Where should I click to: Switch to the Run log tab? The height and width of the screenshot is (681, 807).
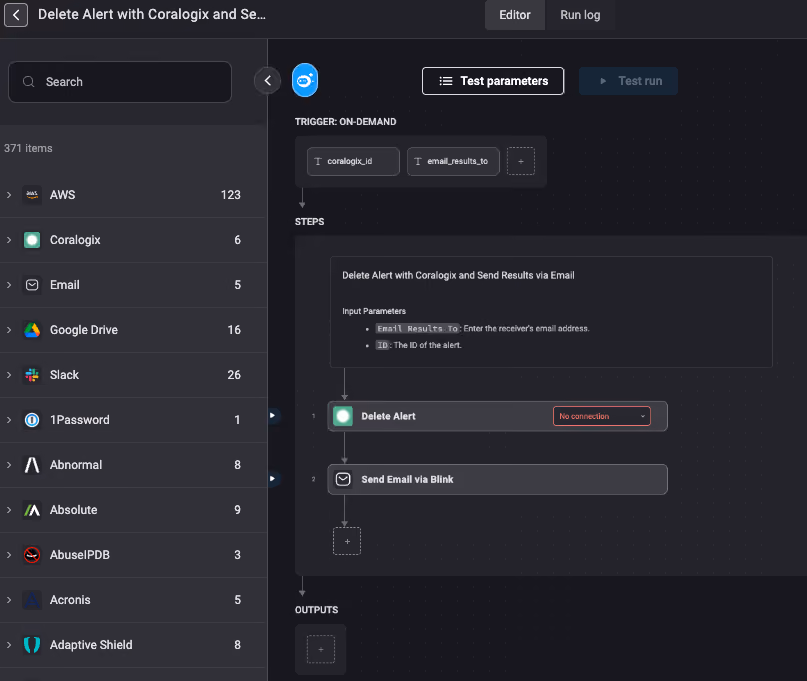click(580, 15)
